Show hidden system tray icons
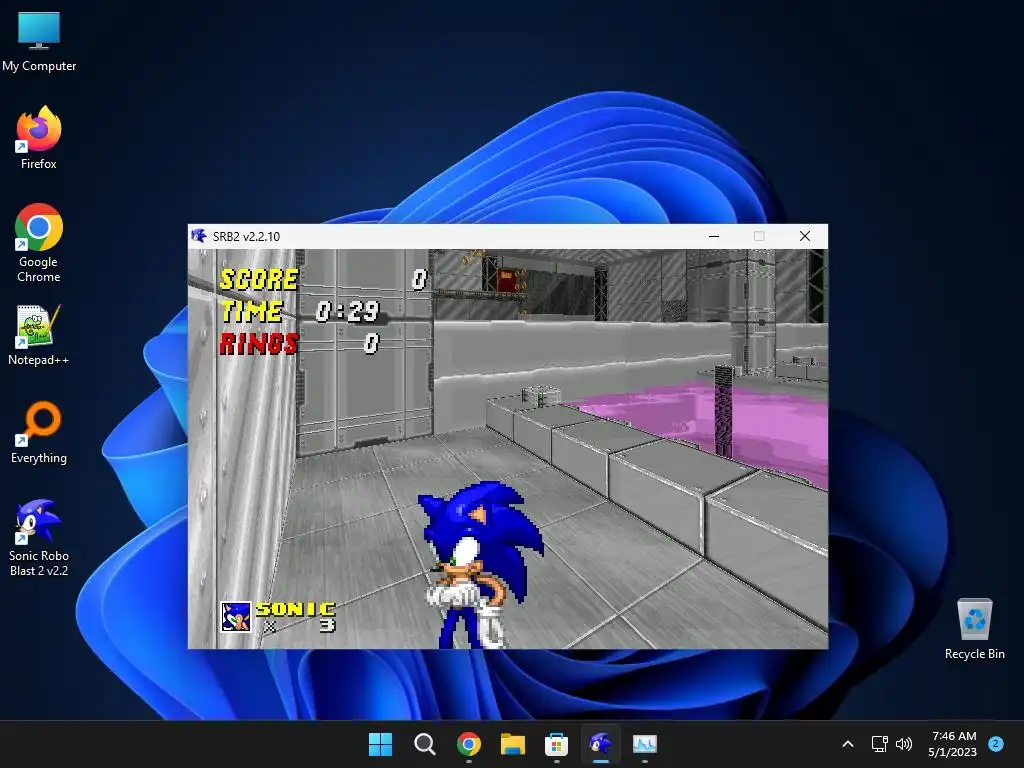 pyautogui.click(x=848, y=744)
